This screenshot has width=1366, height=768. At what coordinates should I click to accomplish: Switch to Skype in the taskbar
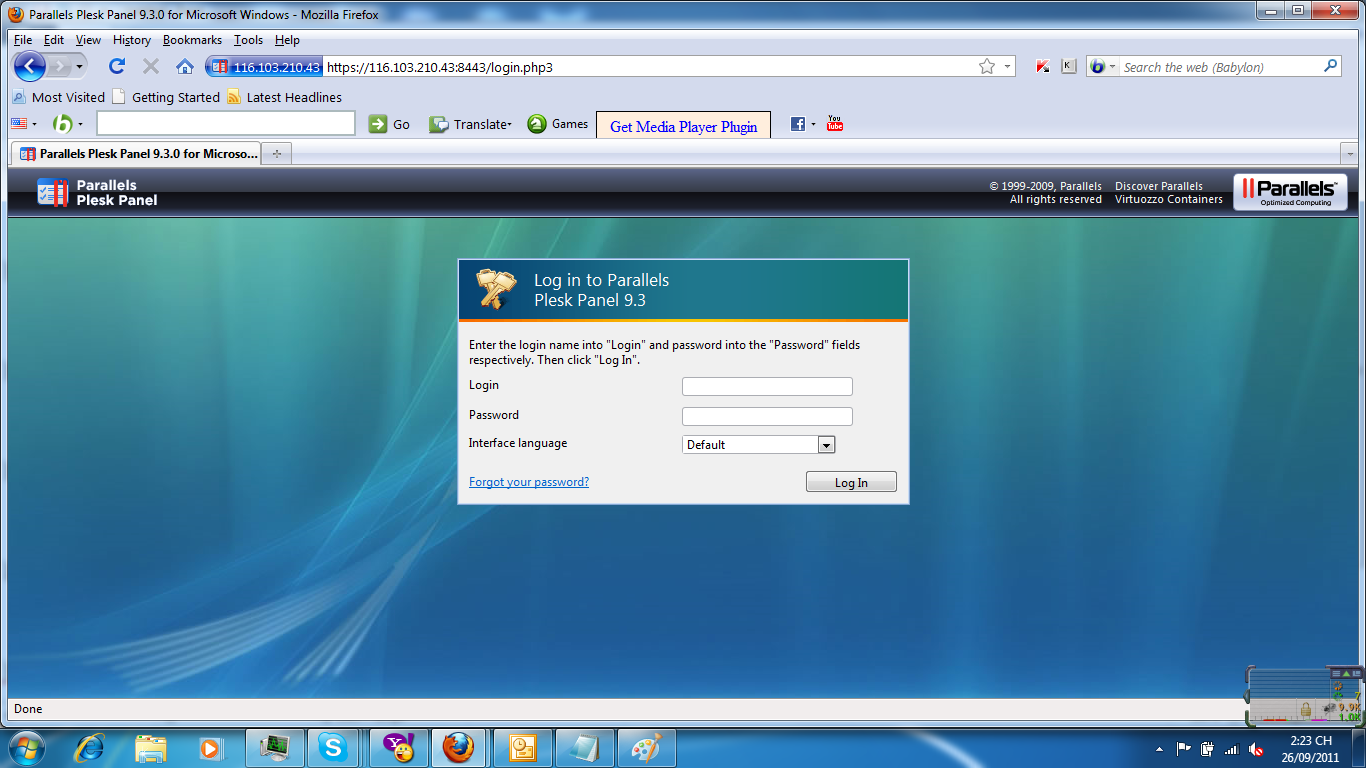(x=334, y=747)
